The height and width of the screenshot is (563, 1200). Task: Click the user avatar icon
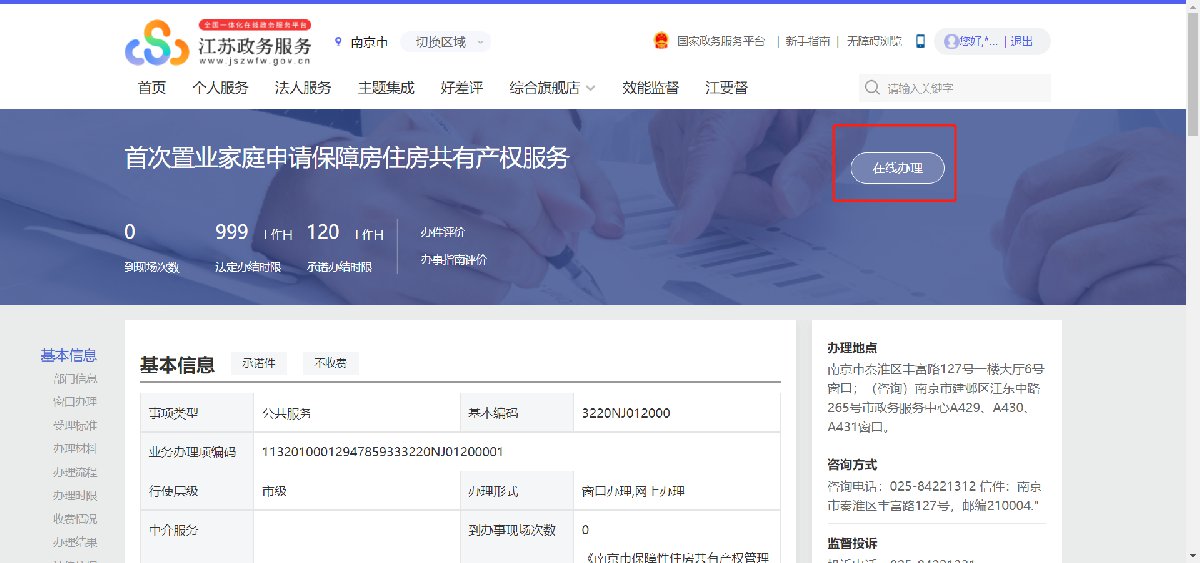point(950,41)
